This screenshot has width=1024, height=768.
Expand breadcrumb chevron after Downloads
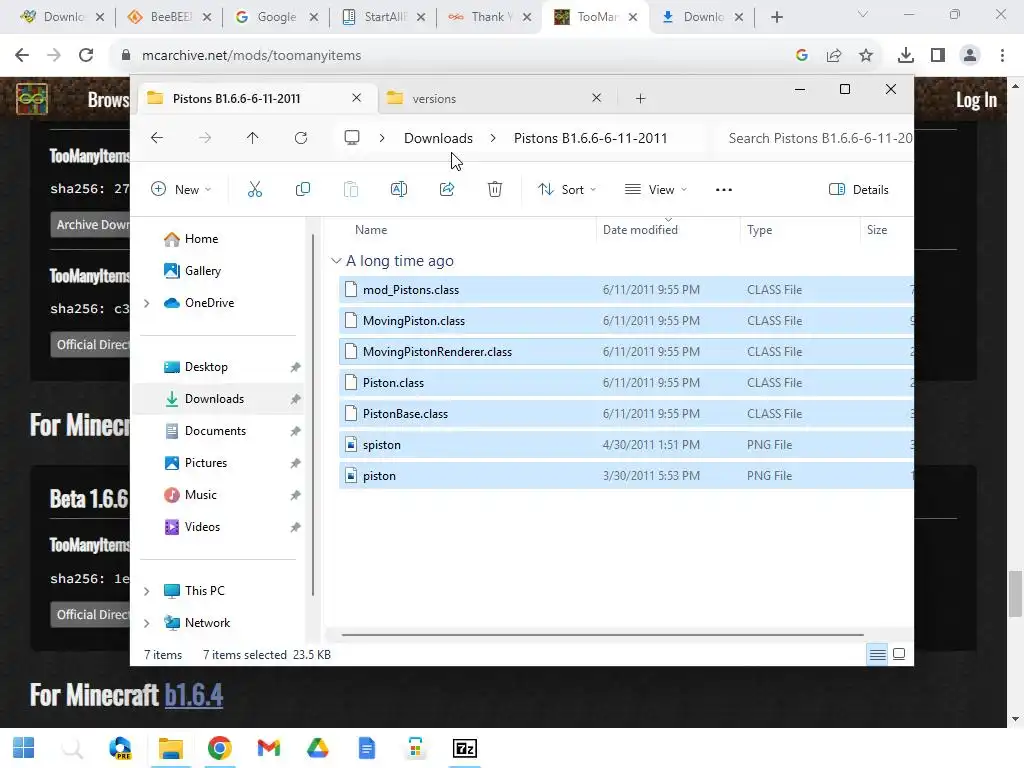(x=493, y=138)
